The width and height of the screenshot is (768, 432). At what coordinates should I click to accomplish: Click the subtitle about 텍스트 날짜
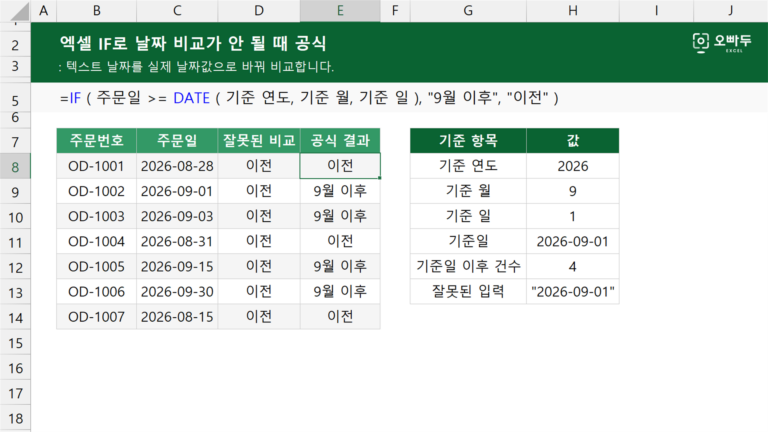(196, 67)
